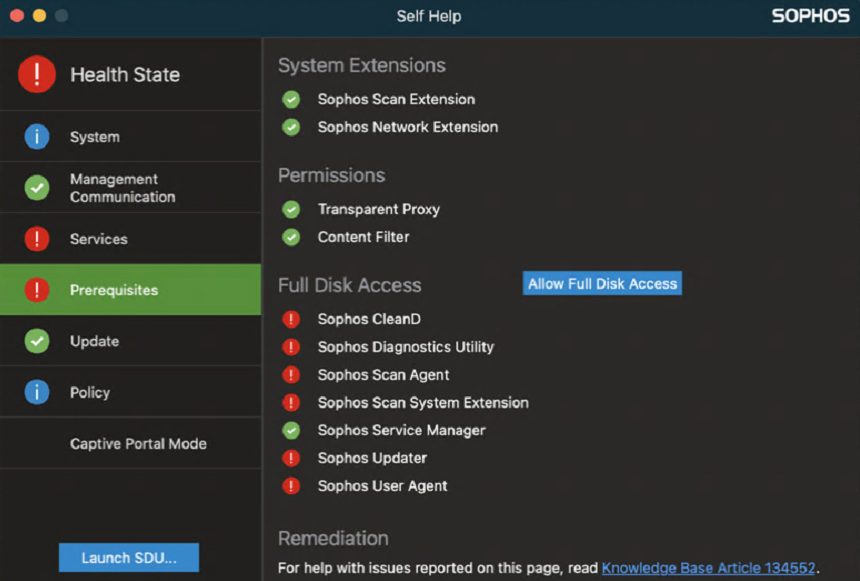Click red alert icon for Sophos CleanD
The width and height of the screenshot is (860, 581).
291,319
